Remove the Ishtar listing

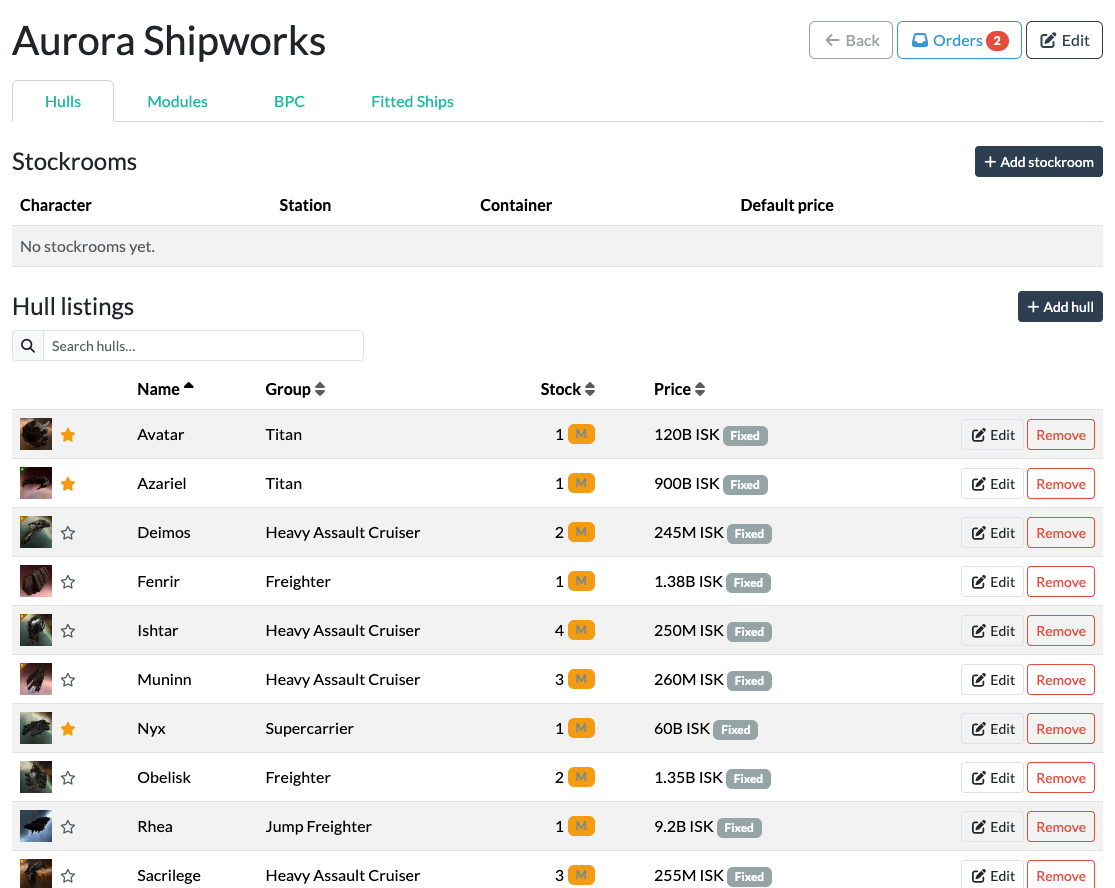point(1060,631)
